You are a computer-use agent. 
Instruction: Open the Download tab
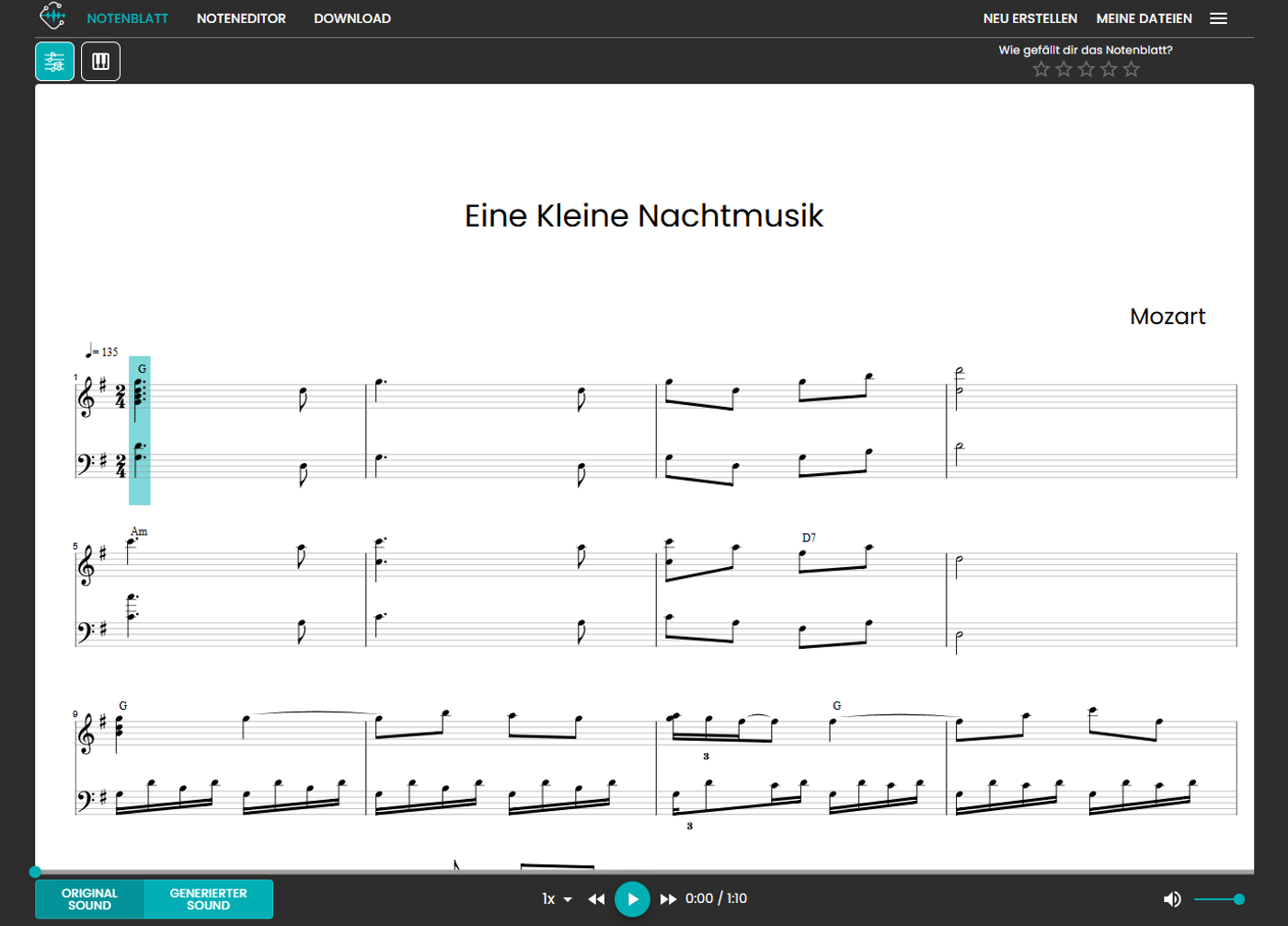click(352, 18)
